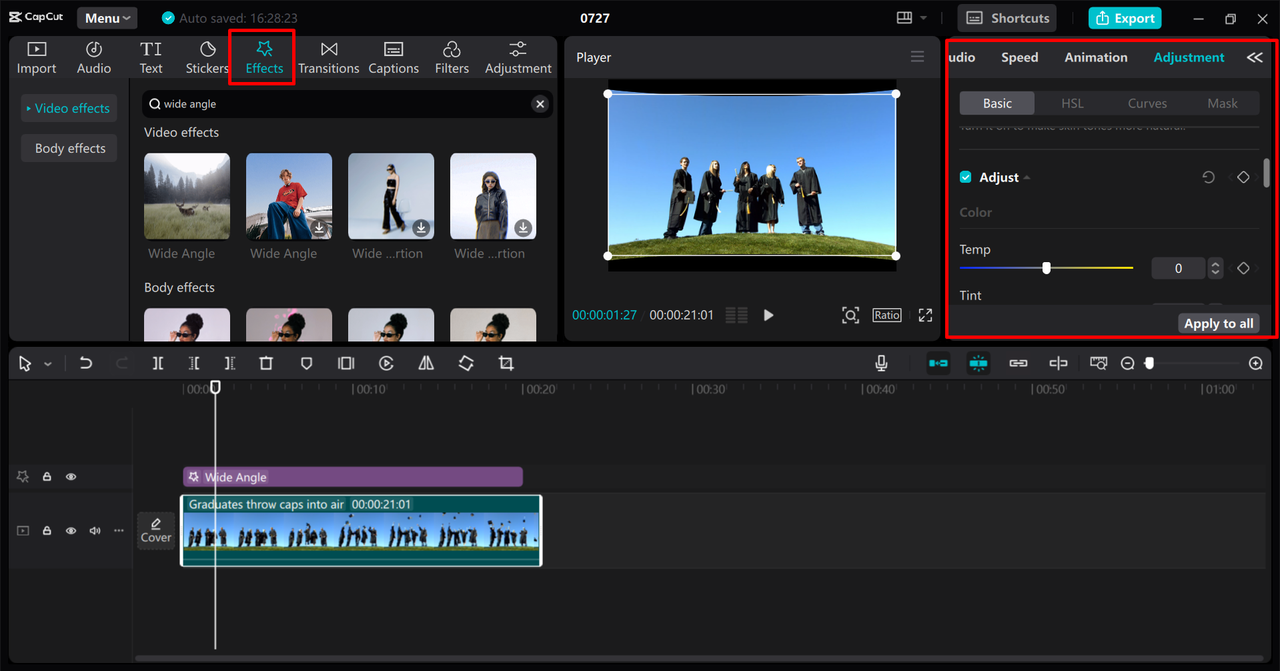Delete the selected clip

(266, 364)
